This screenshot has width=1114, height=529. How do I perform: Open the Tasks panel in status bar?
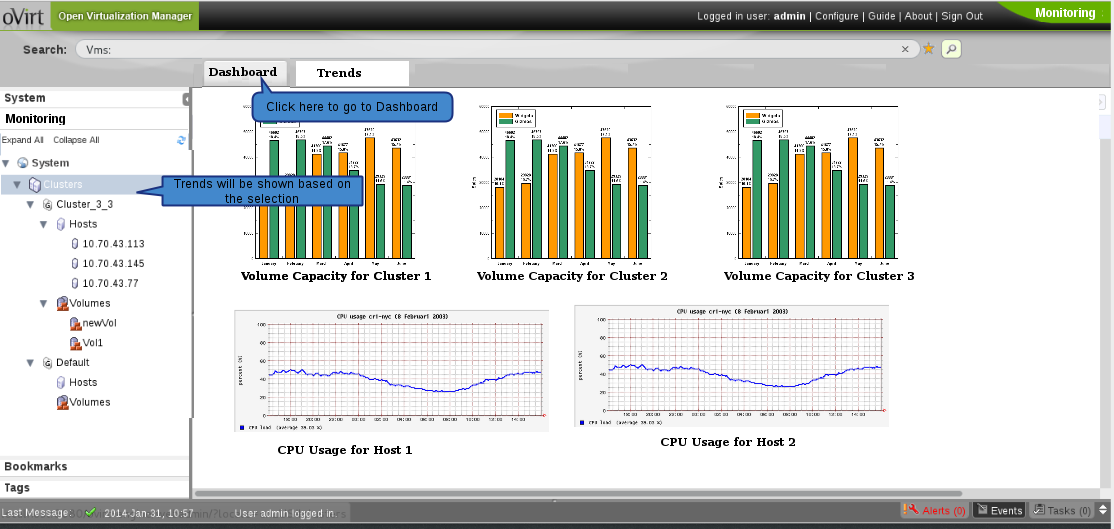[x=1070, y=510]
